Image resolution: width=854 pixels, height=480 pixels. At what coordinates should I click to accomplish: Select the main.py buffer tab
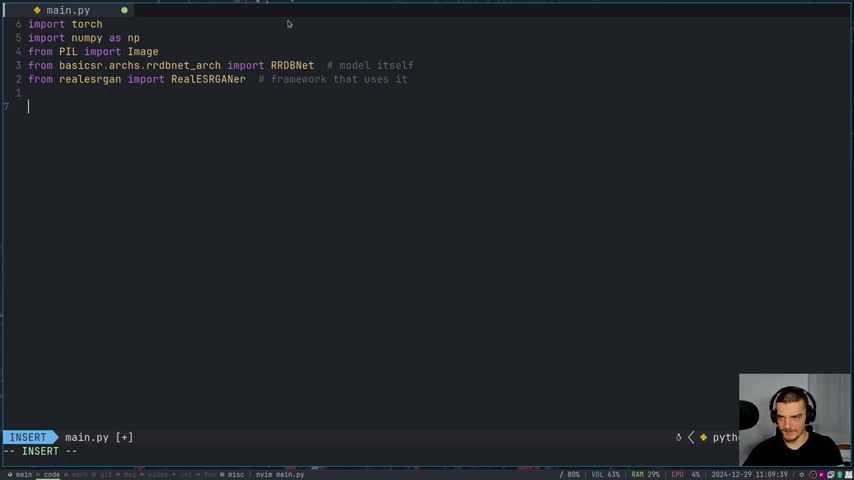68,10
